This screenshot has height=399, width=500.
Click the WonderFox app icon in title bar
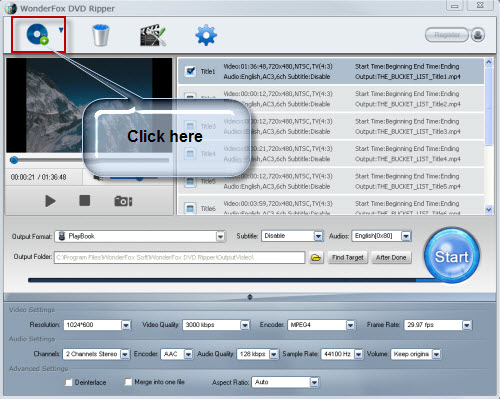click(x=11, y=8)
